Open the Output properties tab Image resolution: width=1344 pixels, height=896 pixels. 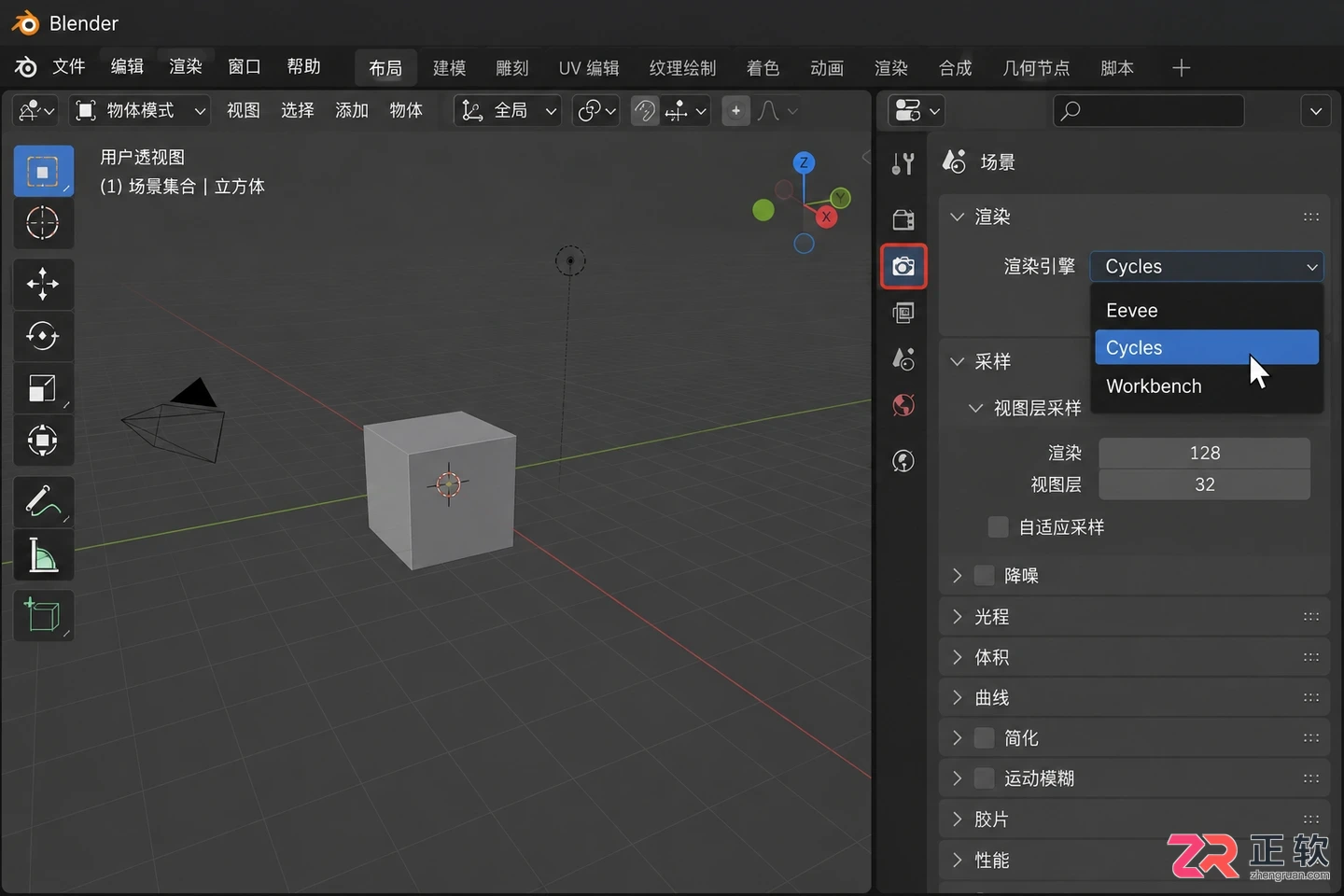(903, 220)
